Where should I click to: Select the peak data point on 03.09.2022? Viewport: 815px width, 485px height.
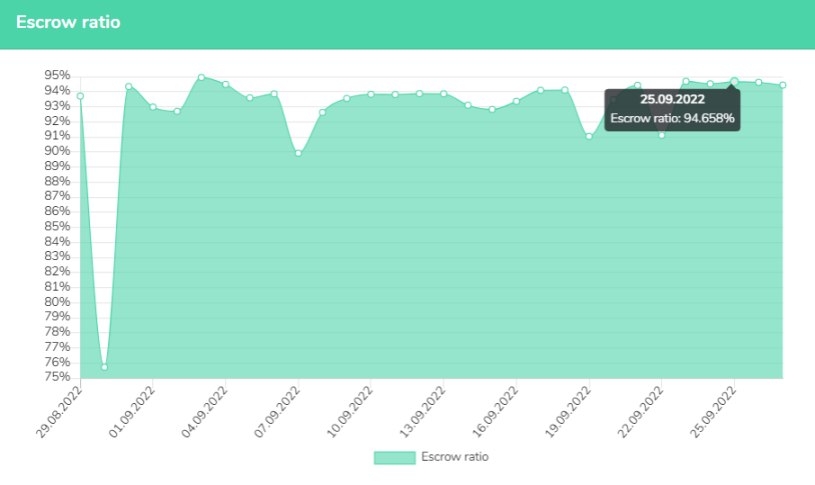201,77
